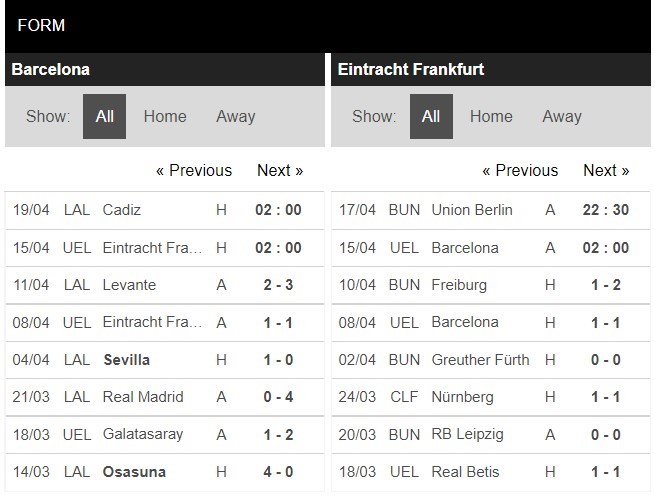The image size is (655, 498).
Task: Go to Eintracht Frankfurt's « Previous matches
Action: pos(520,170)
